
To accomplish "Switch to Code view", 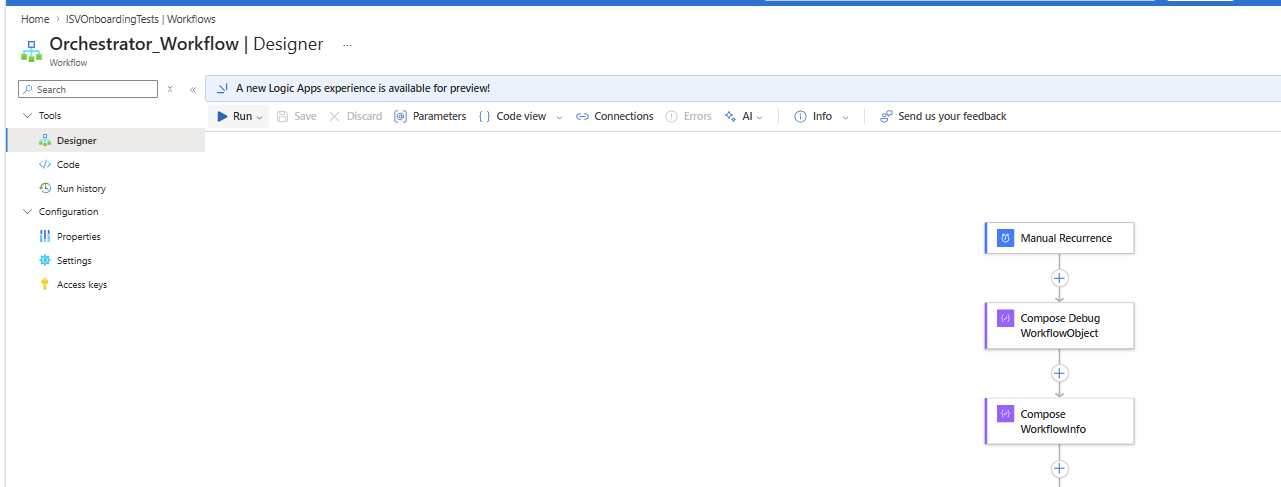I will click(x=512, y=117).
